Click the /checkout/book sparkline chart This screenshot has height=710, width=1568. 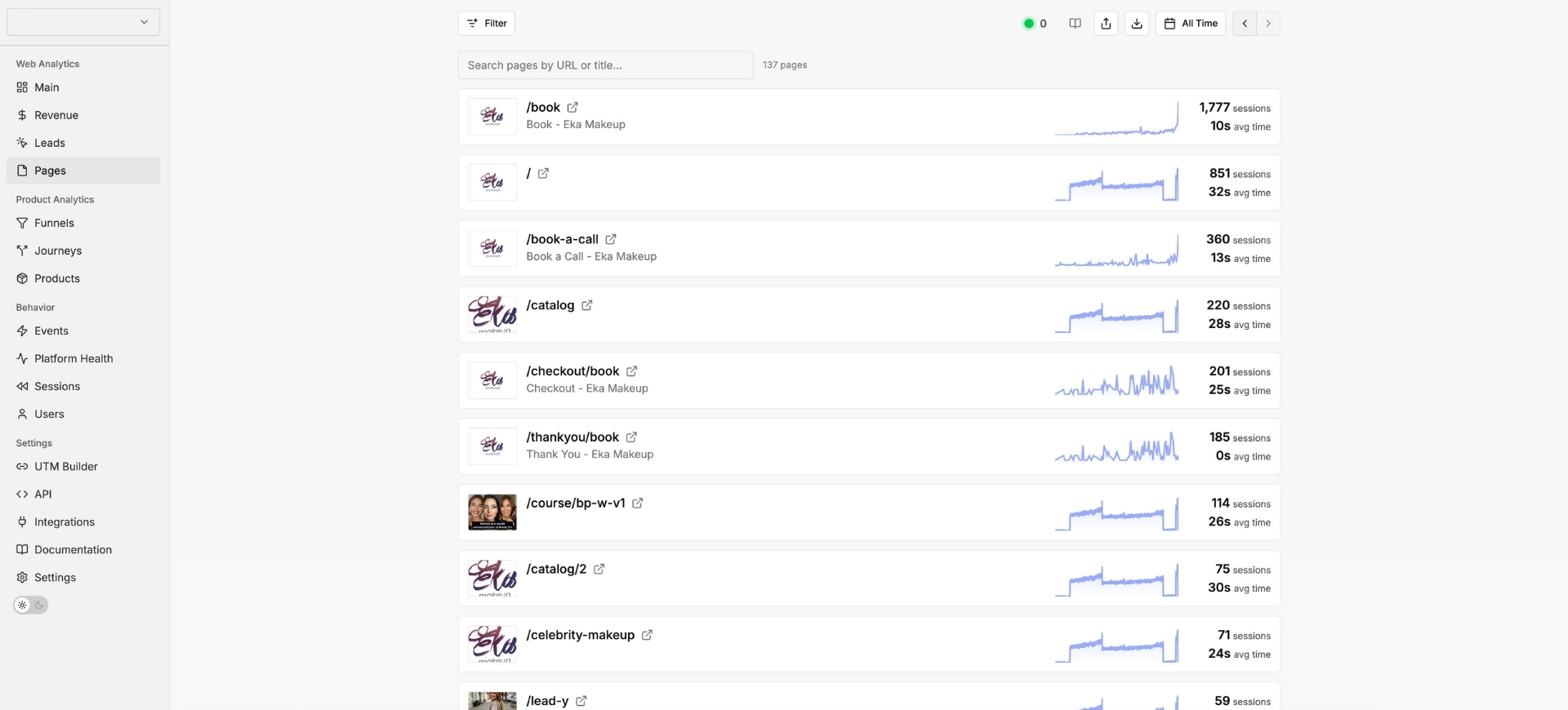[1116, 381]
